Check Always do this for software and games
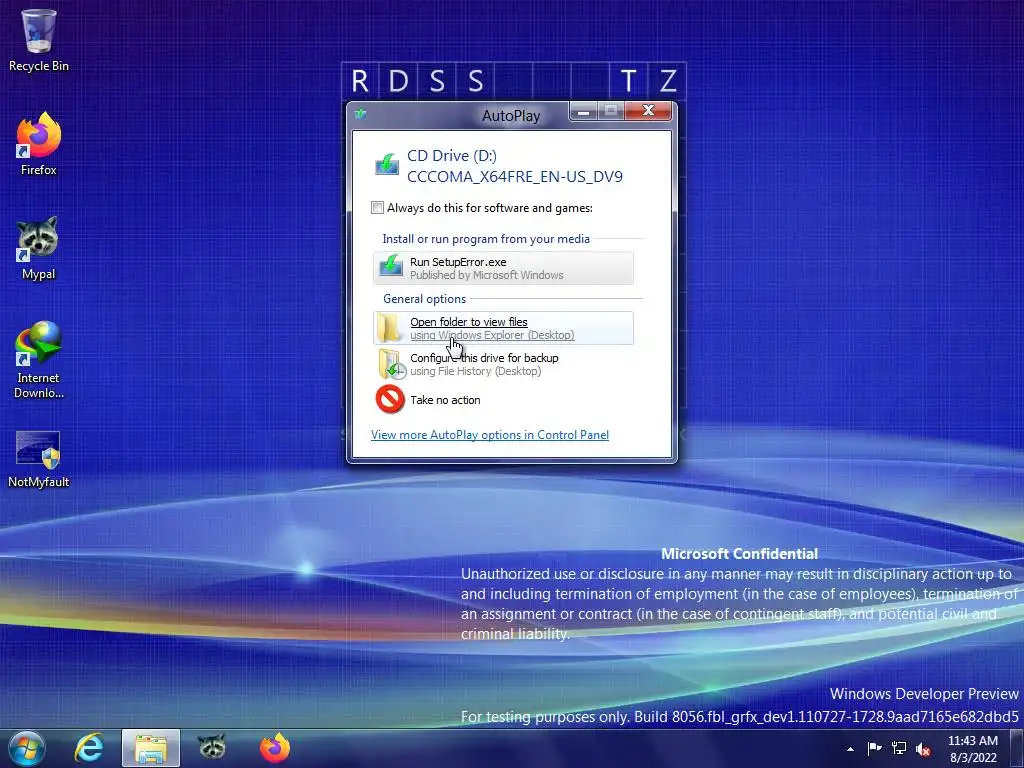 pos(377,208)
